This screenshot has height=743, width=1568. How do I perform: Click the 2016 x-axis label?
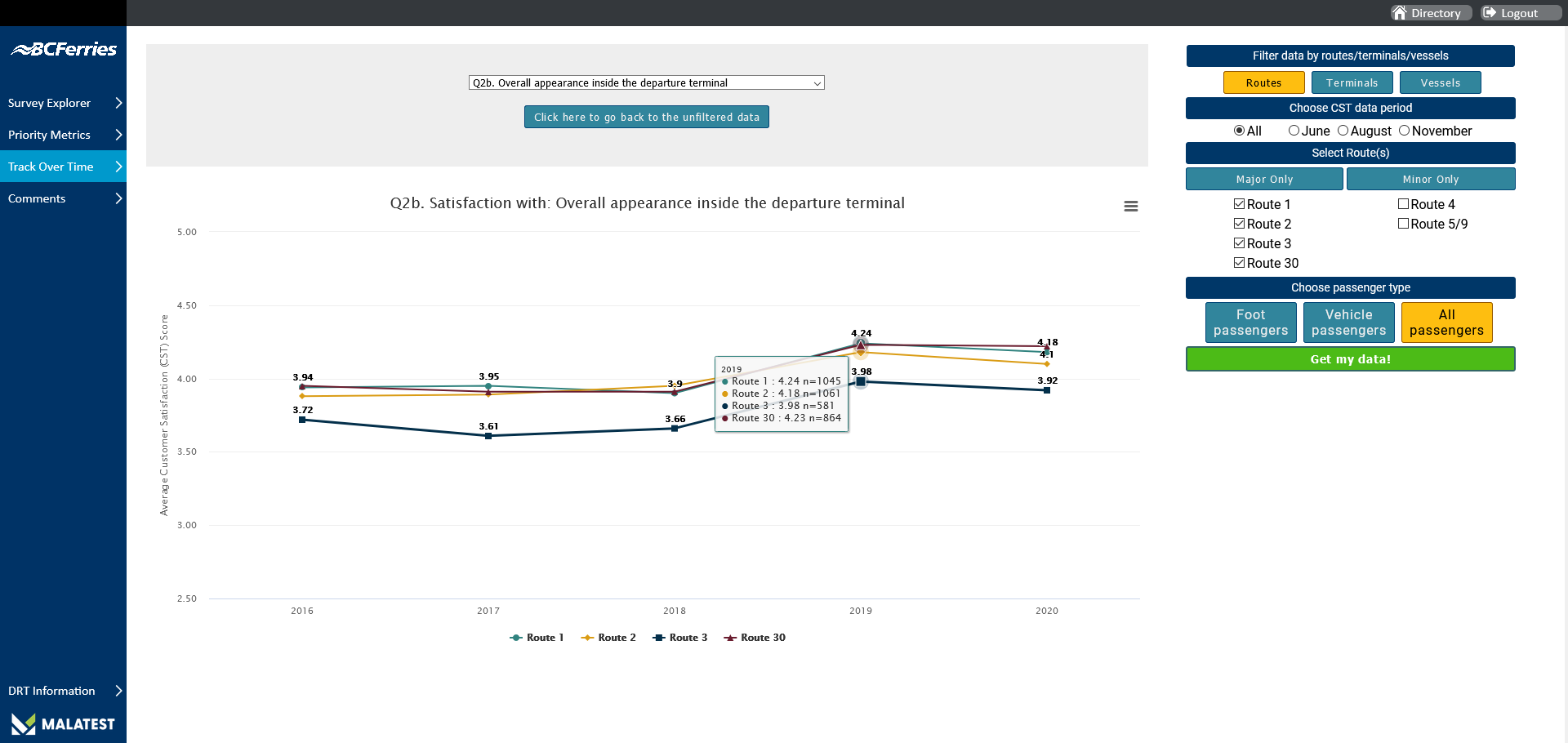click(302, 611)
